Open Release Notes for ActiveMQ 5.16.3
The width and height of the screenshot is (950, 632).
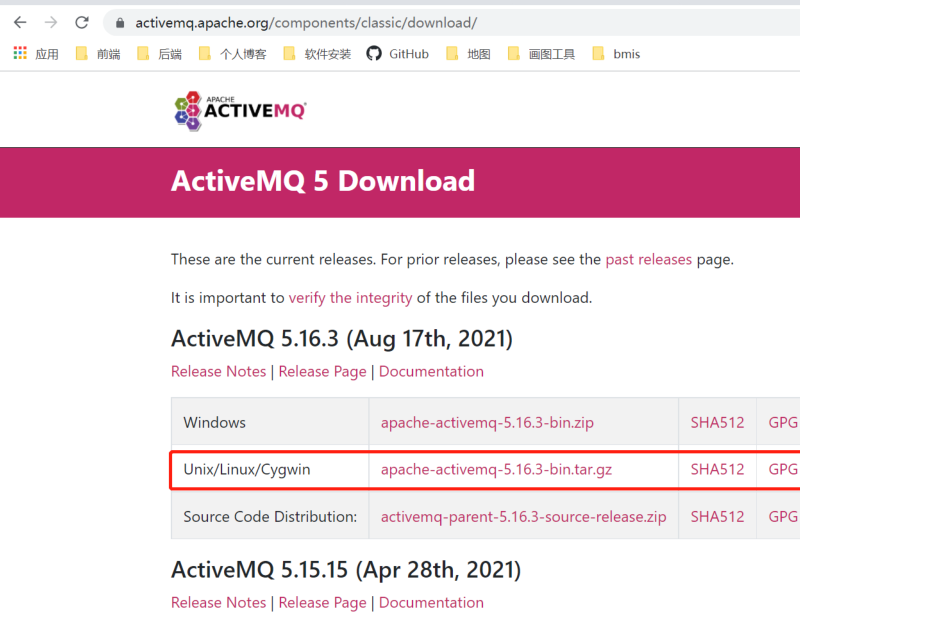point(218,371)
